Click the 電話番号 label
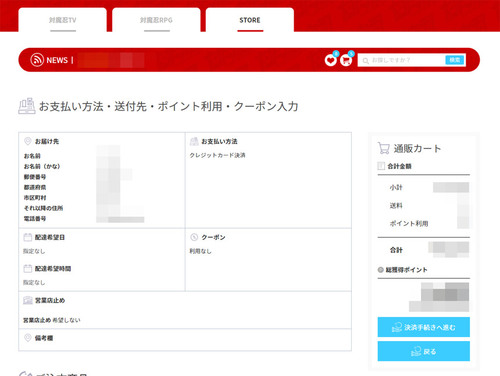500x376 pixels. (x=35, y=219)
